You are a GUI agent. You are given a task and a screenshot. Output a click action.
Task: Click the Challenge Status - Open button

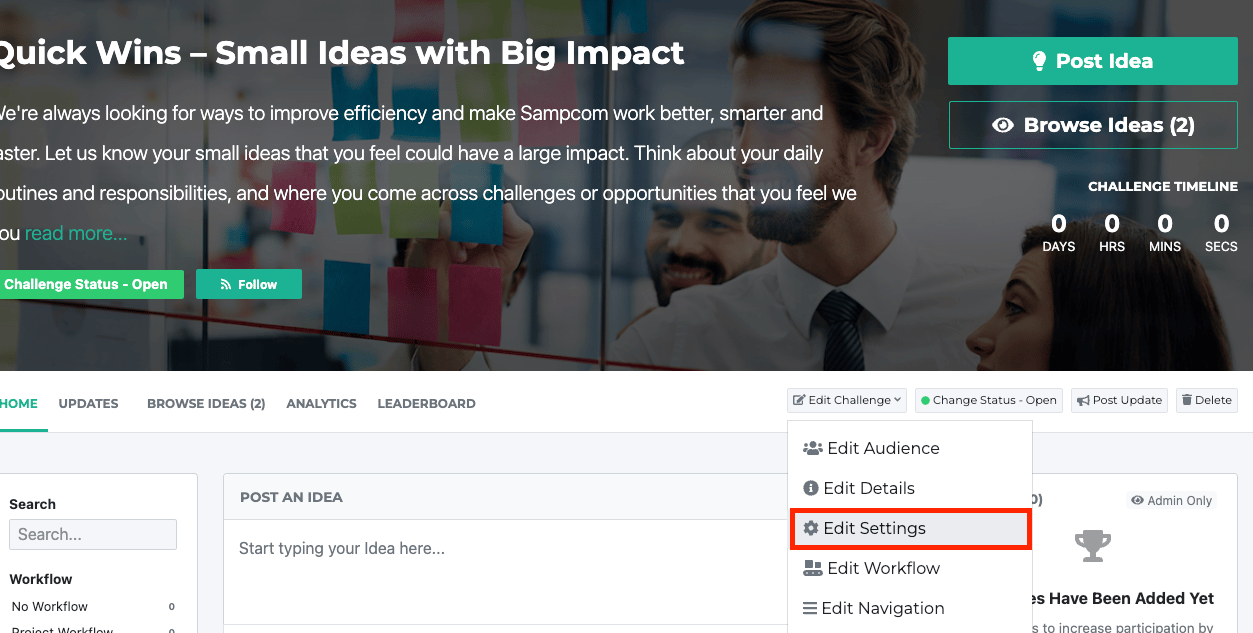tap(88, 284)
